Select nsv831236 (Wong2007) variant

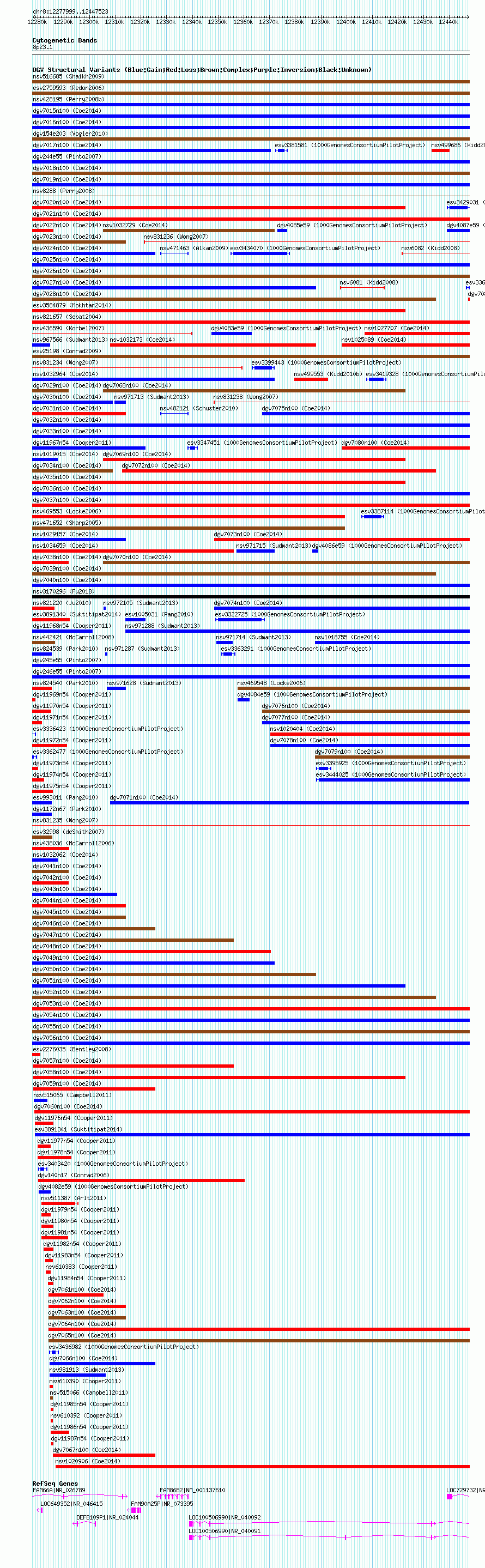(x=176, y=237)
